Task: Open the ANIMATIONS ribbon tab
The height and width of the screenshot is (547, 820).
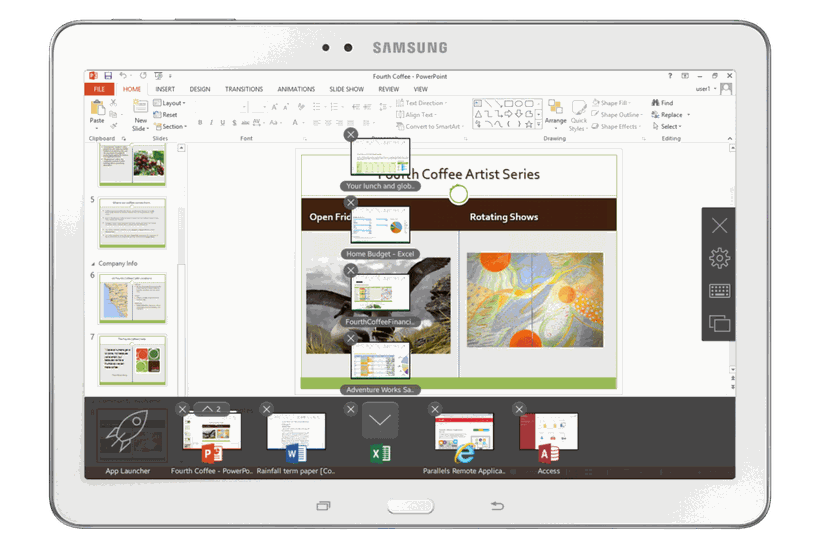Action: [296, 89]
